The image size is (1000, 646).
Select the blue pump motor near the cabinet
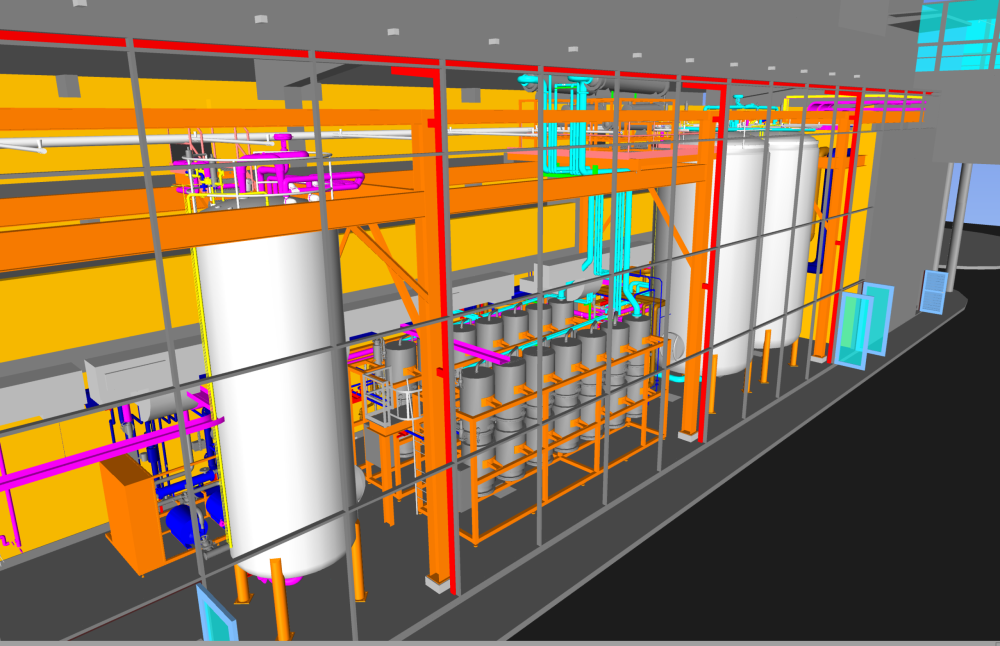tap(190, 520)
